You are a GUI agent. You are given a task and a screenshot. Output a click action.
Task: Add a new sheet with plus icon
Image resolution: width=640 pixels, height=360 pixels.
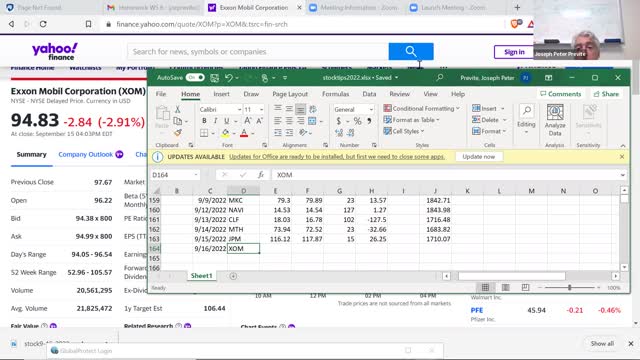233,276
